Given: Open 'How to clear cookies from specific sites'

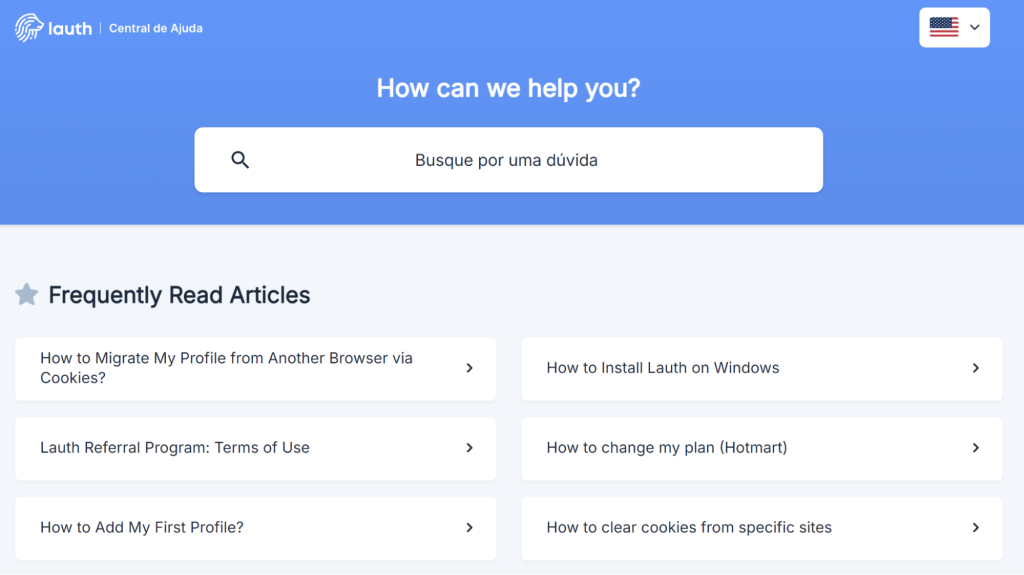Looking at the screenshot, I should pyautogui.click(x=761, y=529).
